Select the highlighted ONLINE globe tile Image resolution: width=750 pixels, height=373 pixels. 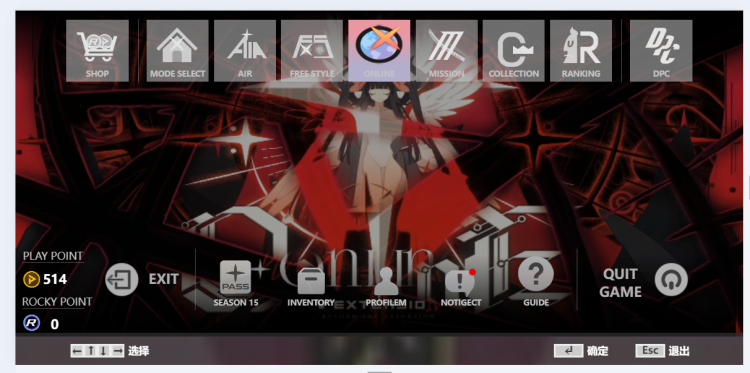pos(379,51)
